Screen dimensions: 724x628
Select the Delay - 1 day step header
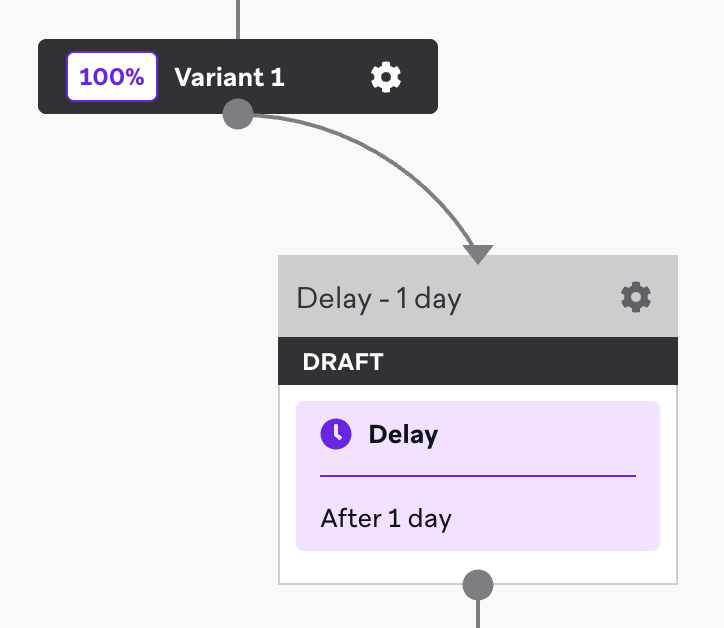(478, 296)
